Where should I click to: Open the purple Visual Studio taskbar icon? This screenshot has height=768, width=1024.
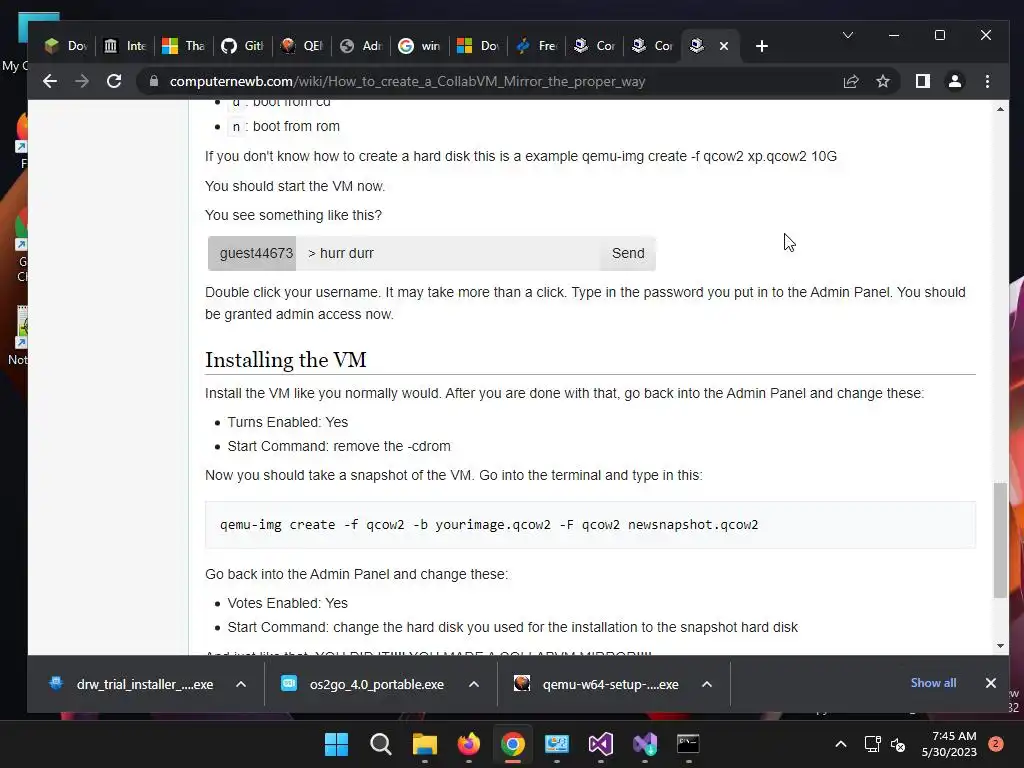coord(600,744)
